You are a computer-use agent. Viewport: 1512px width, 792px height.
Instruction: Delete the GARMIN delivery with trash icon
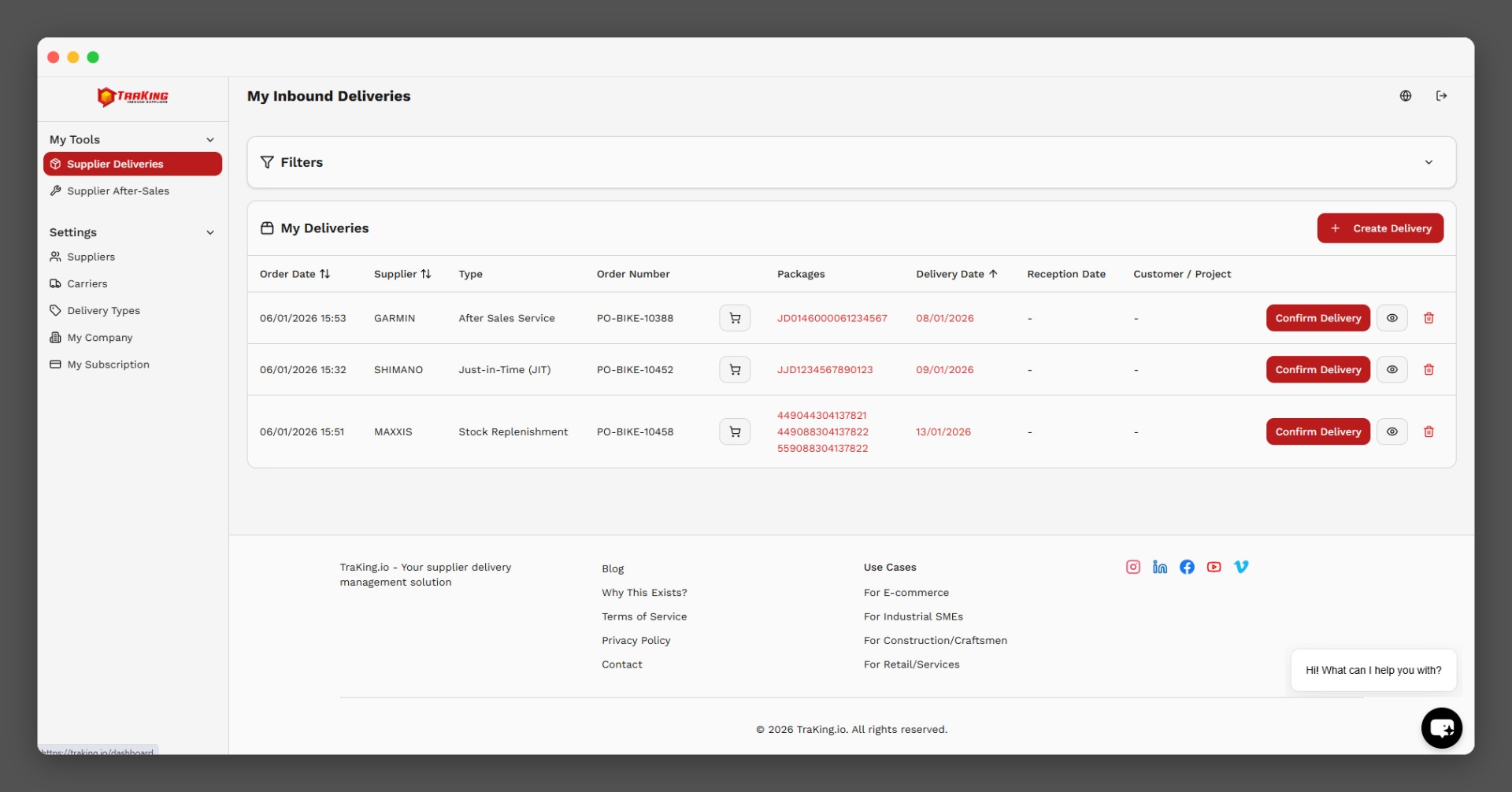[x=1429, y=318]
